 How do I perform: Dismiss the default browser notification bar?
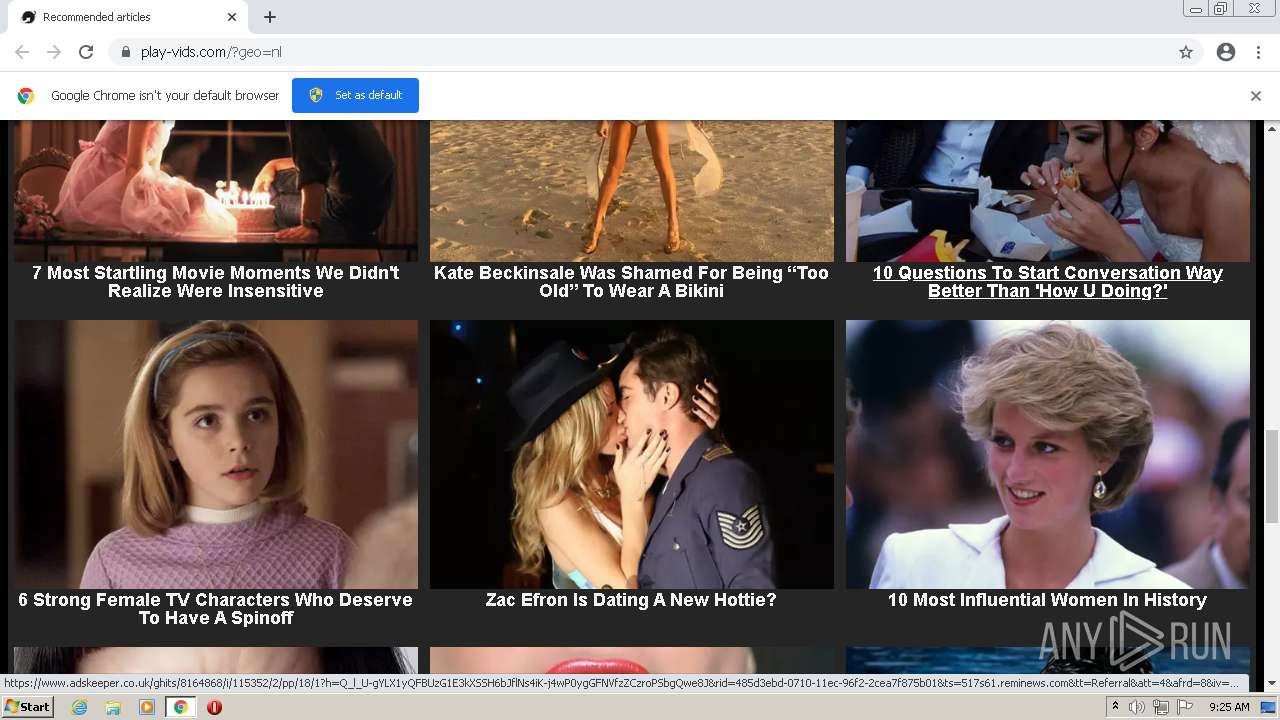tap(1256, 96)
